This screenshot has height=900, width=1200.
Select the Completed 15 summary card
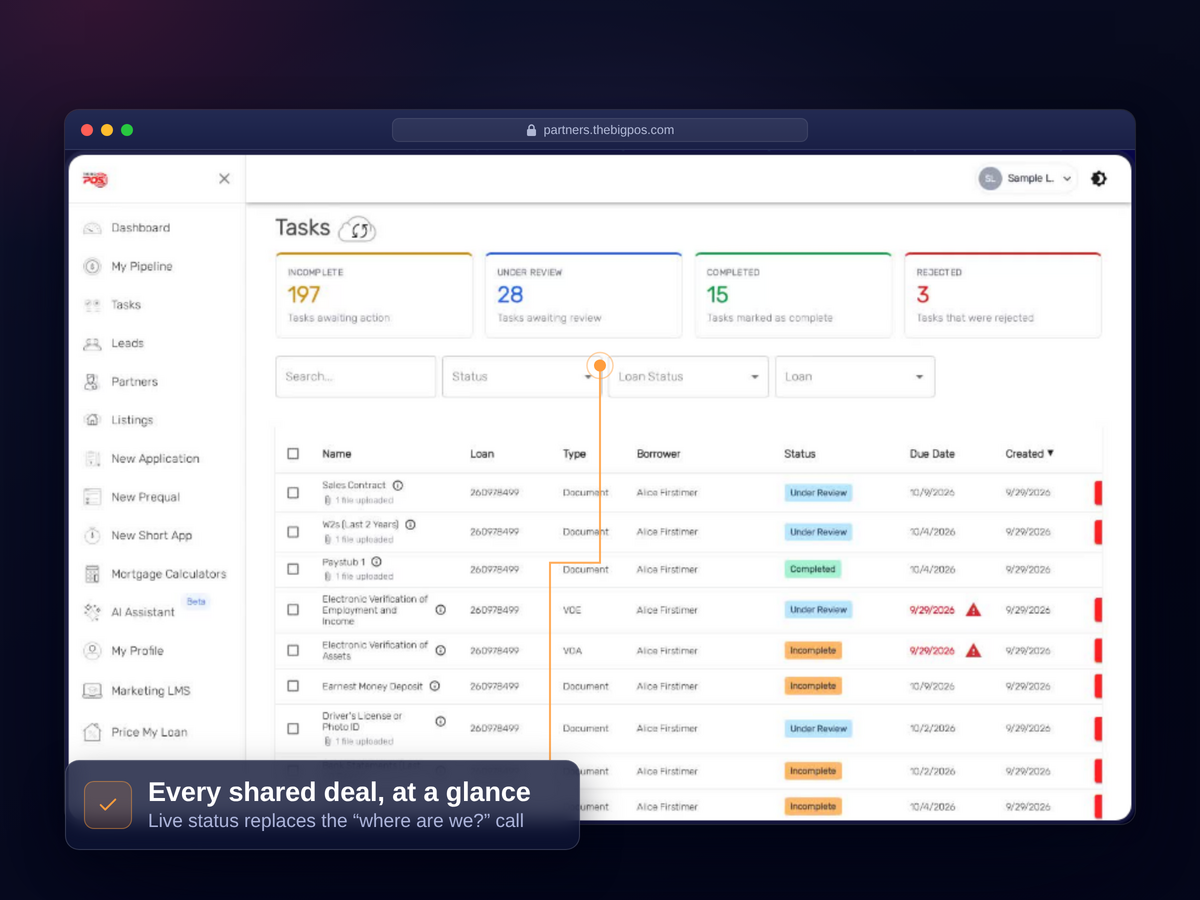tap(793, 295)
